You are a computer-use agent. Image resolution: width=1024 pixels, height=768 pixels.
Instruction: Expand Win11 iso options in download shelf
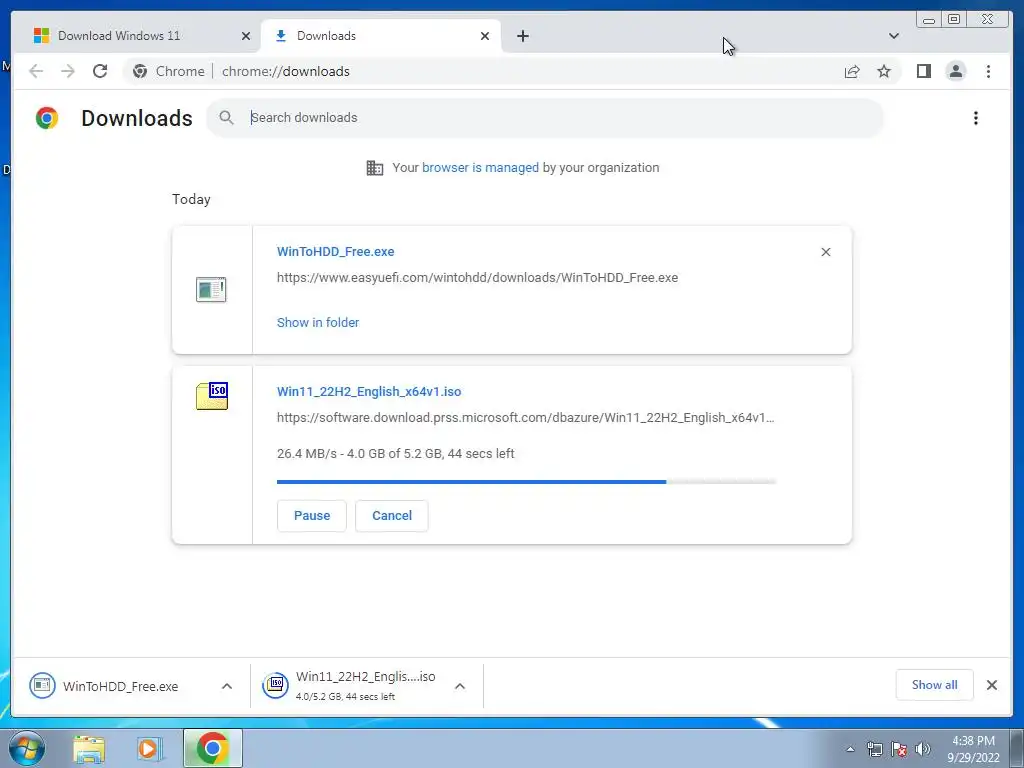[x=460, y=686]
